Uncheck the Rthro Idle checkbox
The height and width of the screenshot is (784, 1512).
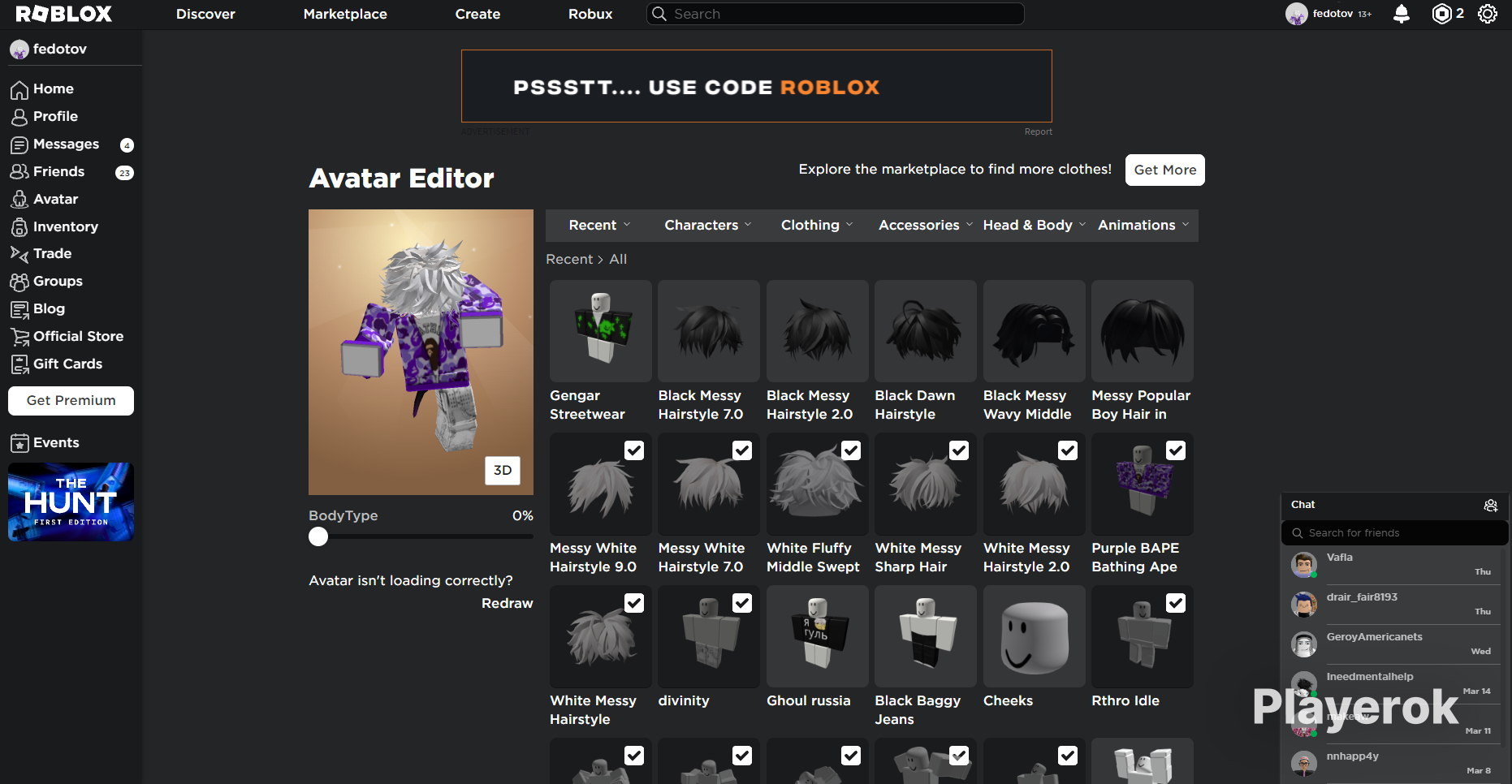pyautogui.click(x=1176, y=603)
